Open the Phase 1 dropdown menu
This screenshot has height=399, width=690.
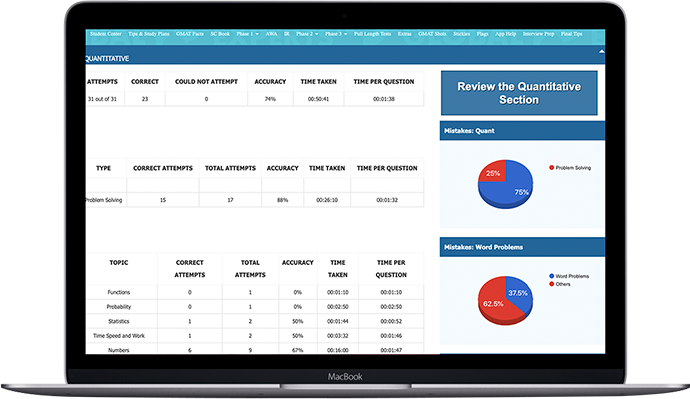coord(247,34)
